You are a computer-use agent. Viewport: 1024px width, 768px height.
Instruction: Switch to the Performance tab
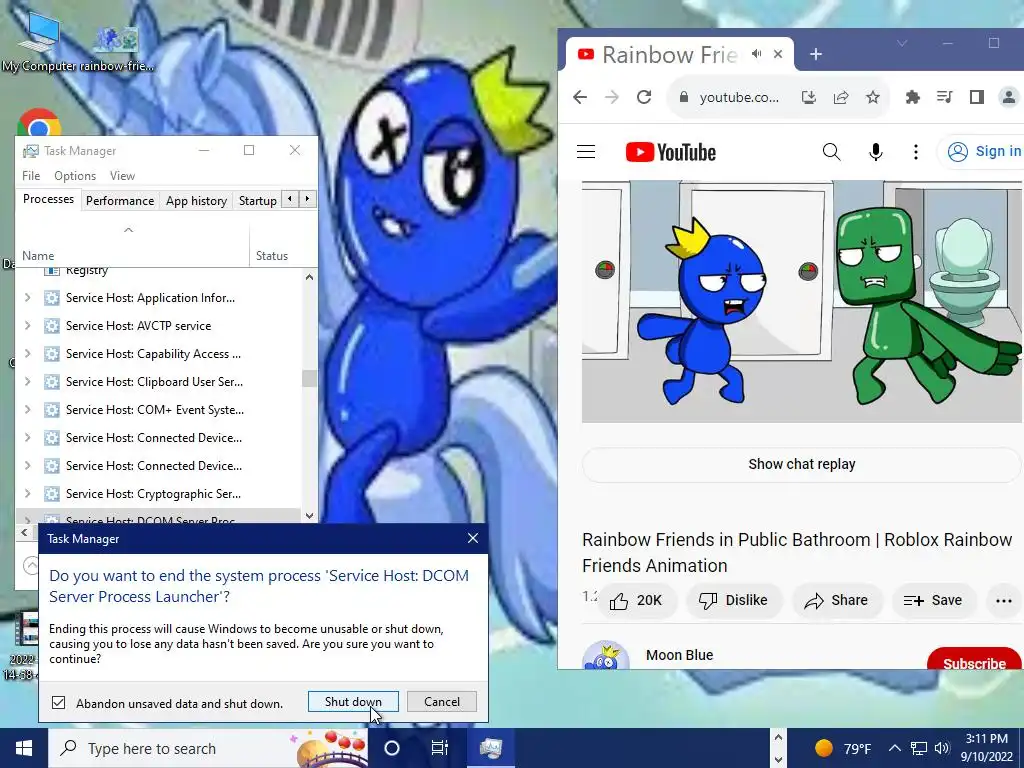coord(120,200)
